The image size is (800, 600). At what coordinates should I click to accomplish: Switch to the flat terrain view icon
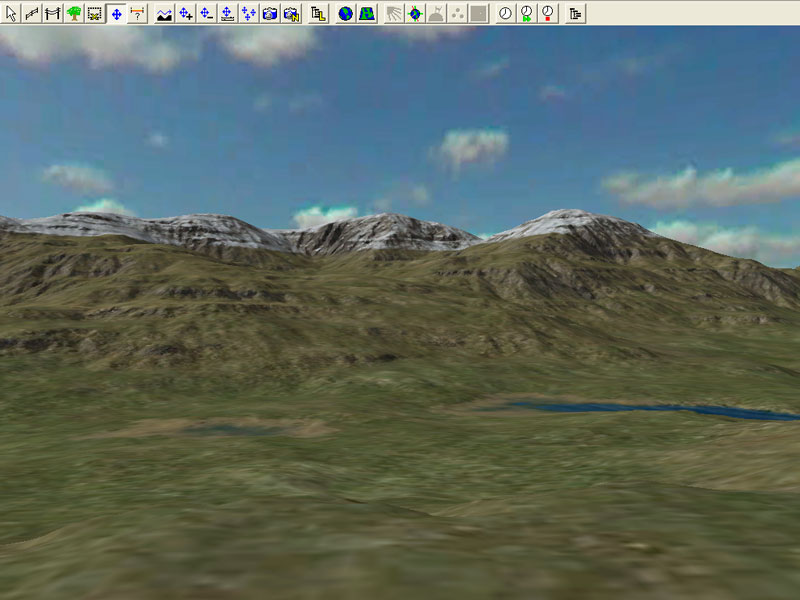pyautogui.click(x=366, y=14)
